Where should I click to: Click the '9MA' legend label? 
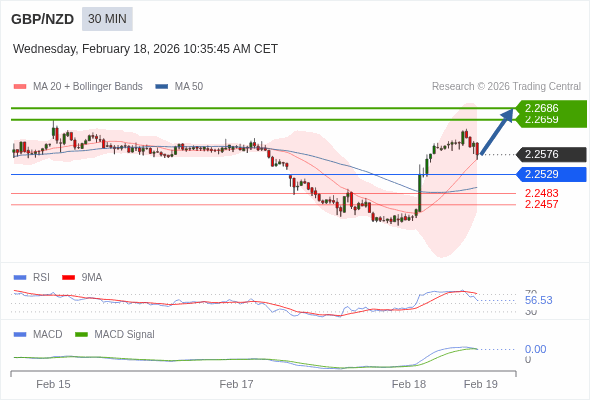coord(92,278)
